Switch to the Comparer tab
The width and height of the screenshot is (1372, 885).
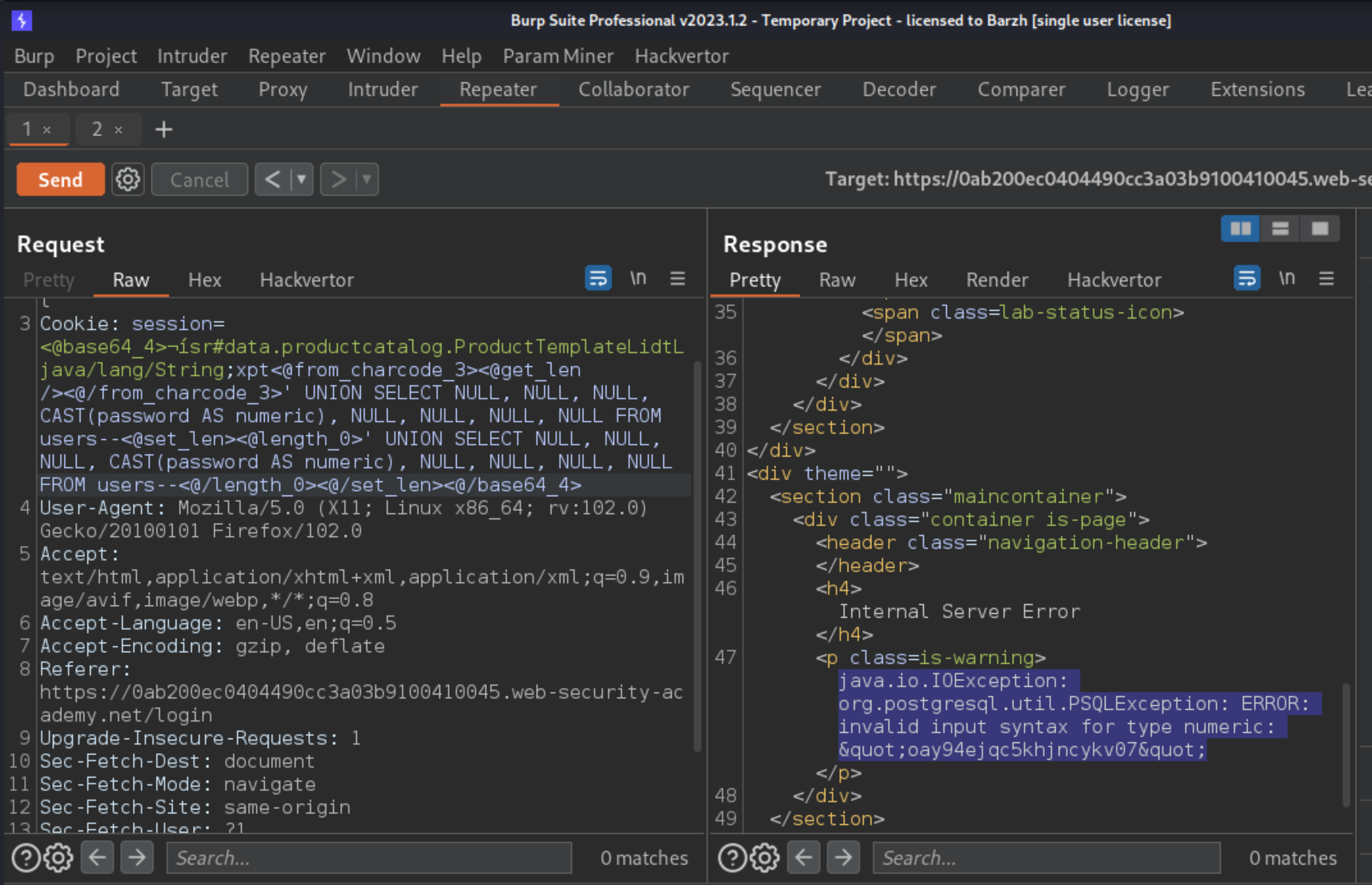click(x=1021, y=90)
